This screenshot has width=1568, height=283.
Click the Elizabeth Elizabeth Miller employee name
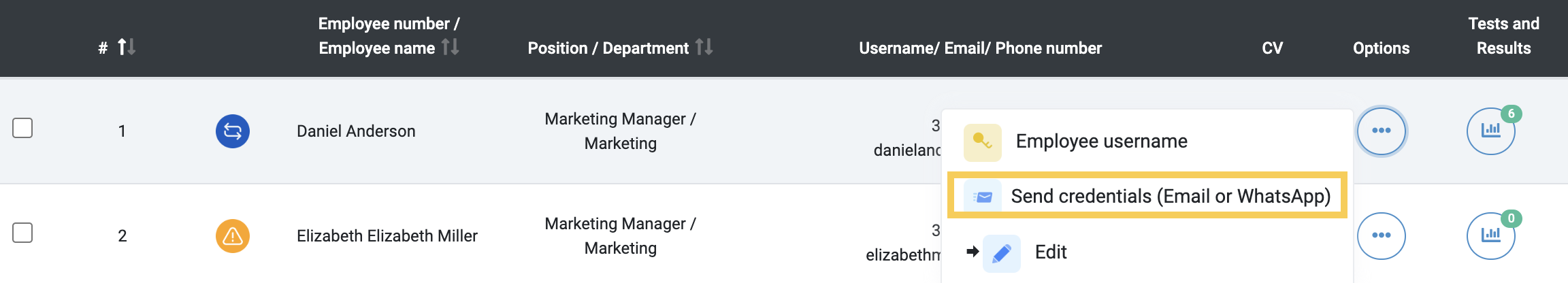click(387, 236)
